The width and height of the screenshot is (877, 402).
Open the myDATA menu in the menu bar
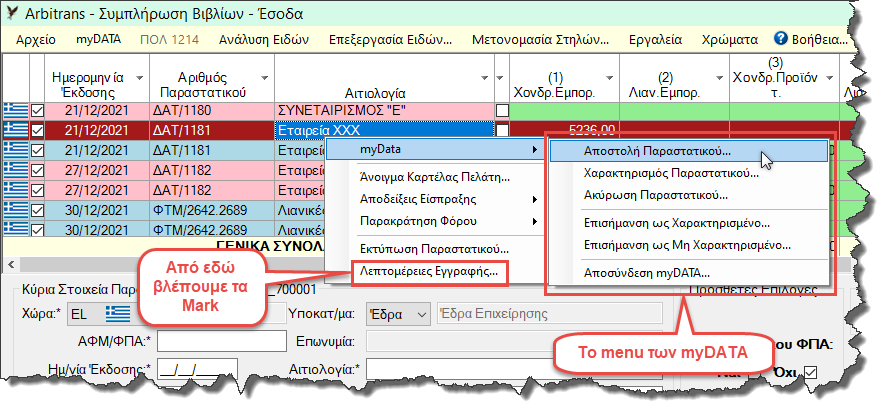(98, 40)
